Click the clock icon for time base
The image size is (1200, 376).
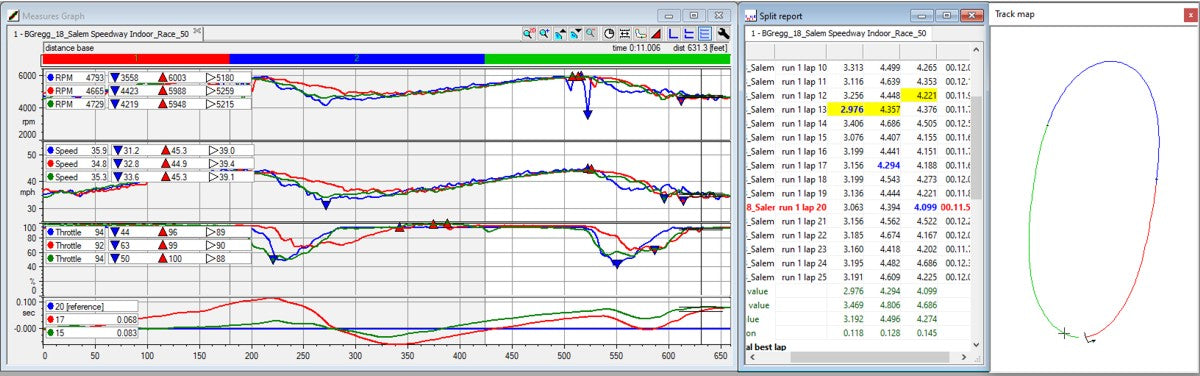point(609,33)
